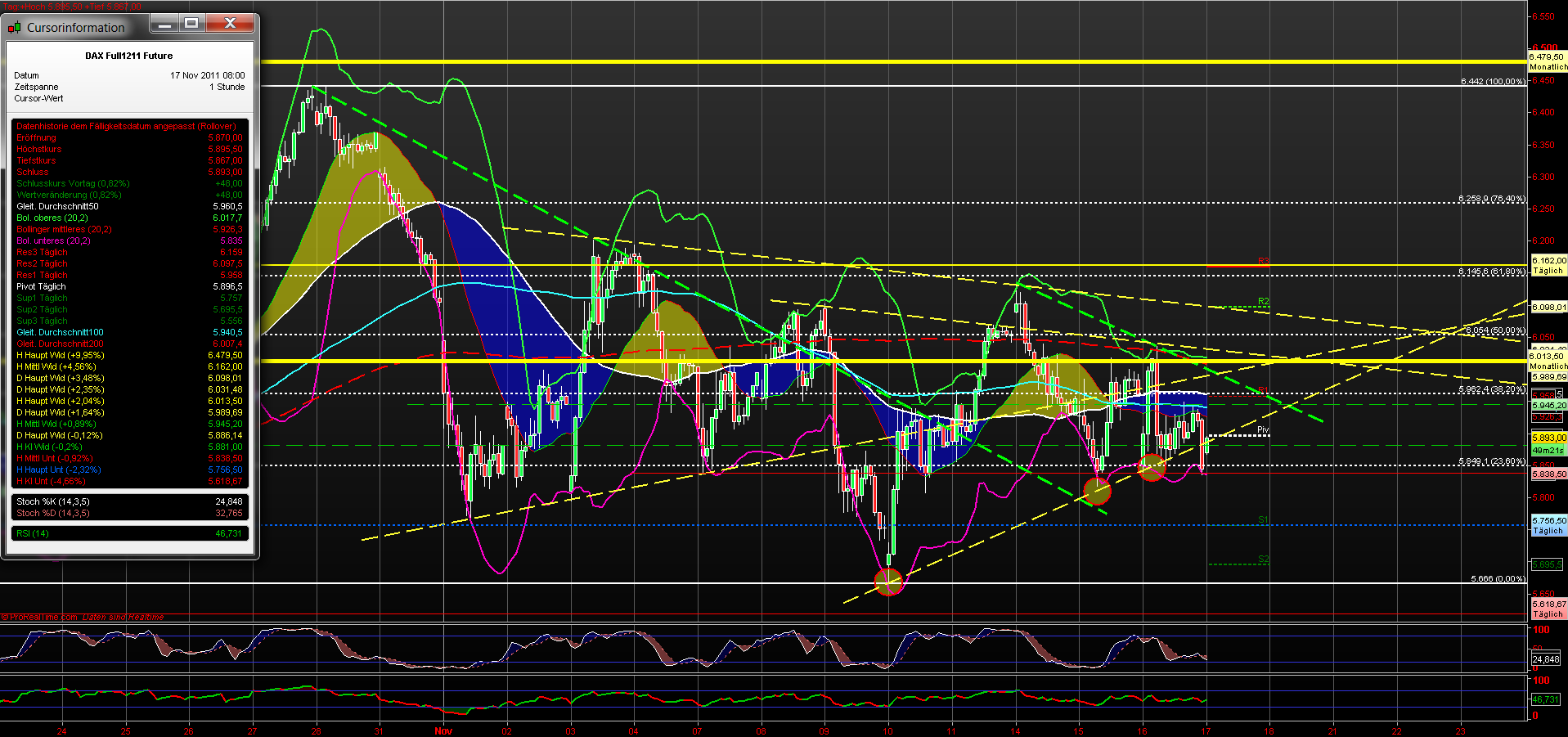The width and height of the screenshot is (1568, 737).
Task: Click the rollover notice 'Datenhistorie dem Fälligkeitsdatum angepasst'
Action: (124, 126)
